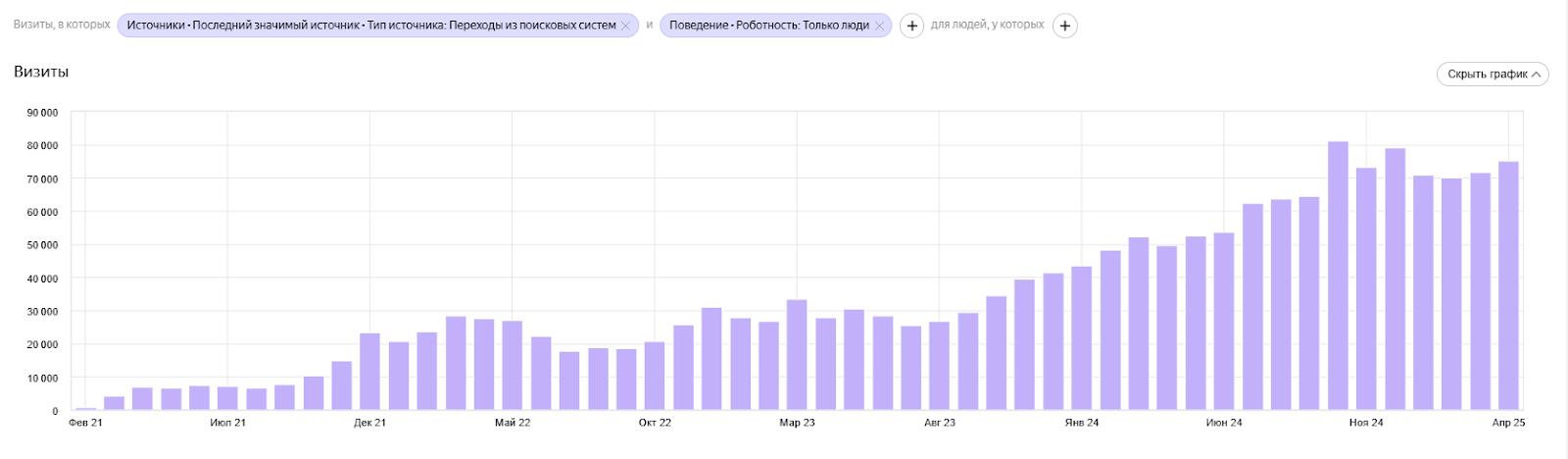
Task: Click the bar above Дек 21
Action: 369,372
